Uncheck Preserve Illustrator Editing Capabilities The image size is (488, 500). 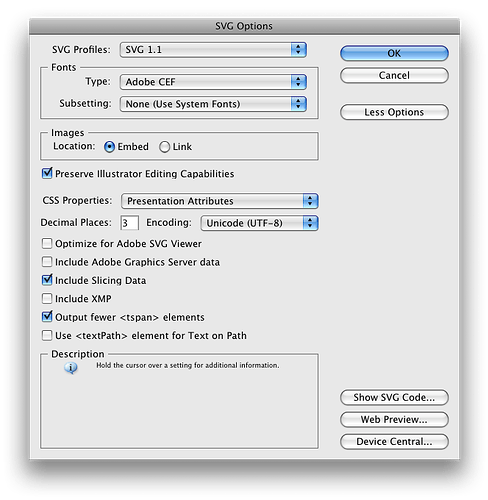point(47,173)
